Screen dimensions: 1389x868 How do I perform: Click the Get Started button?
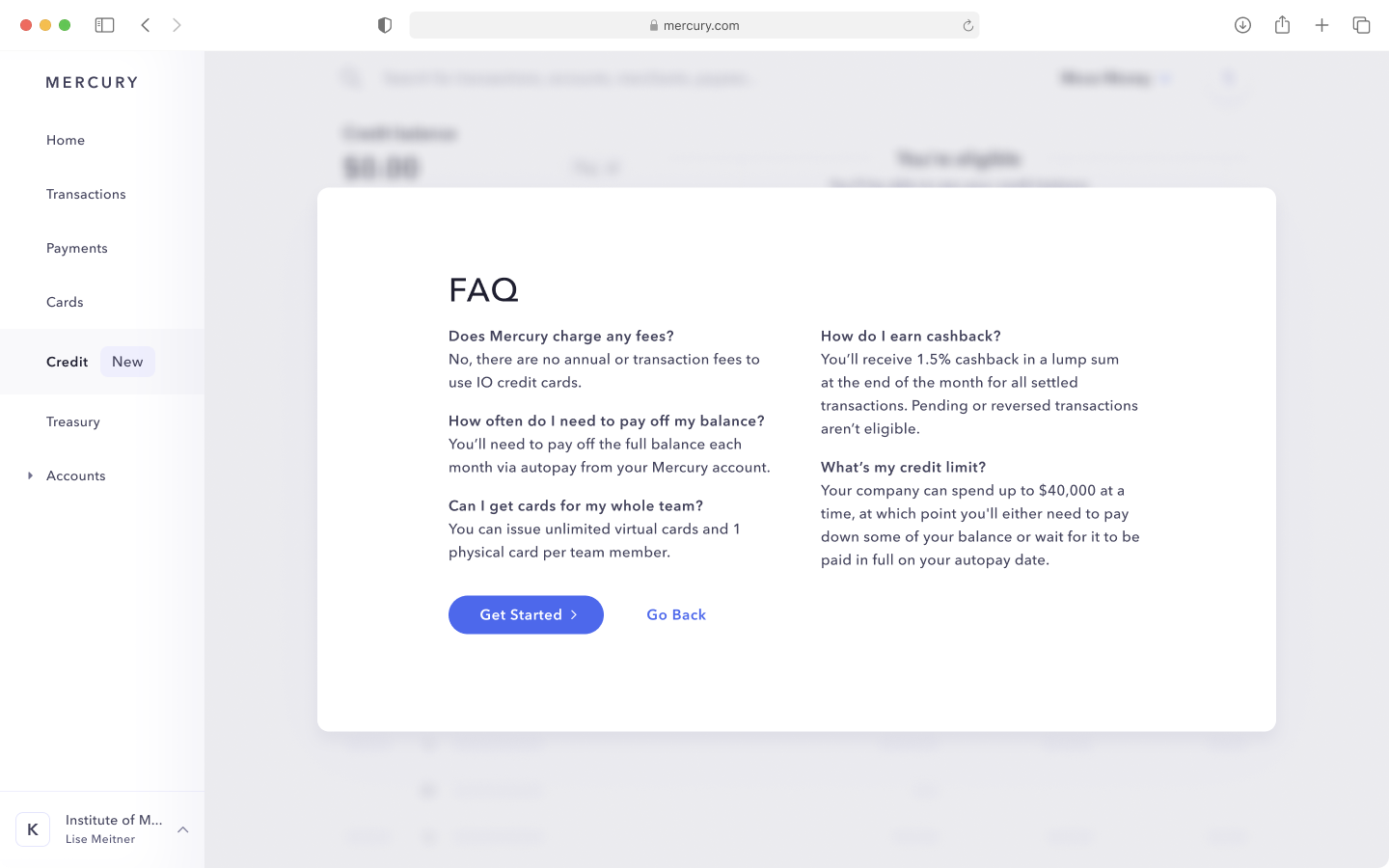pos(526,614)
